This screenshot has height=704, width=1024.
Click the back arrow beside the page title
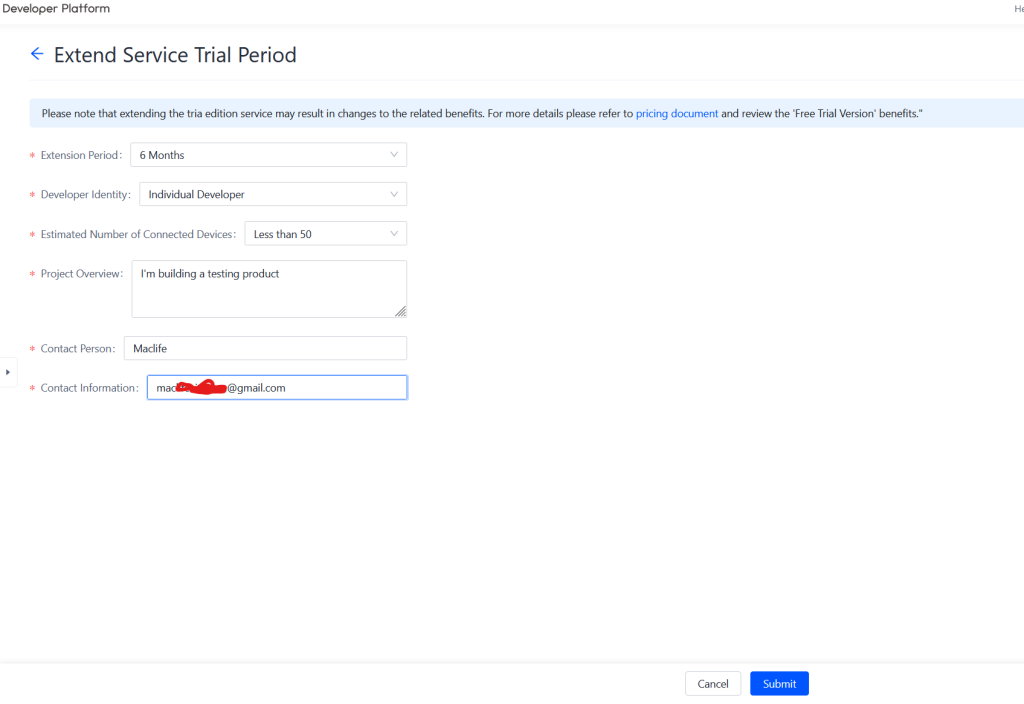37,54
